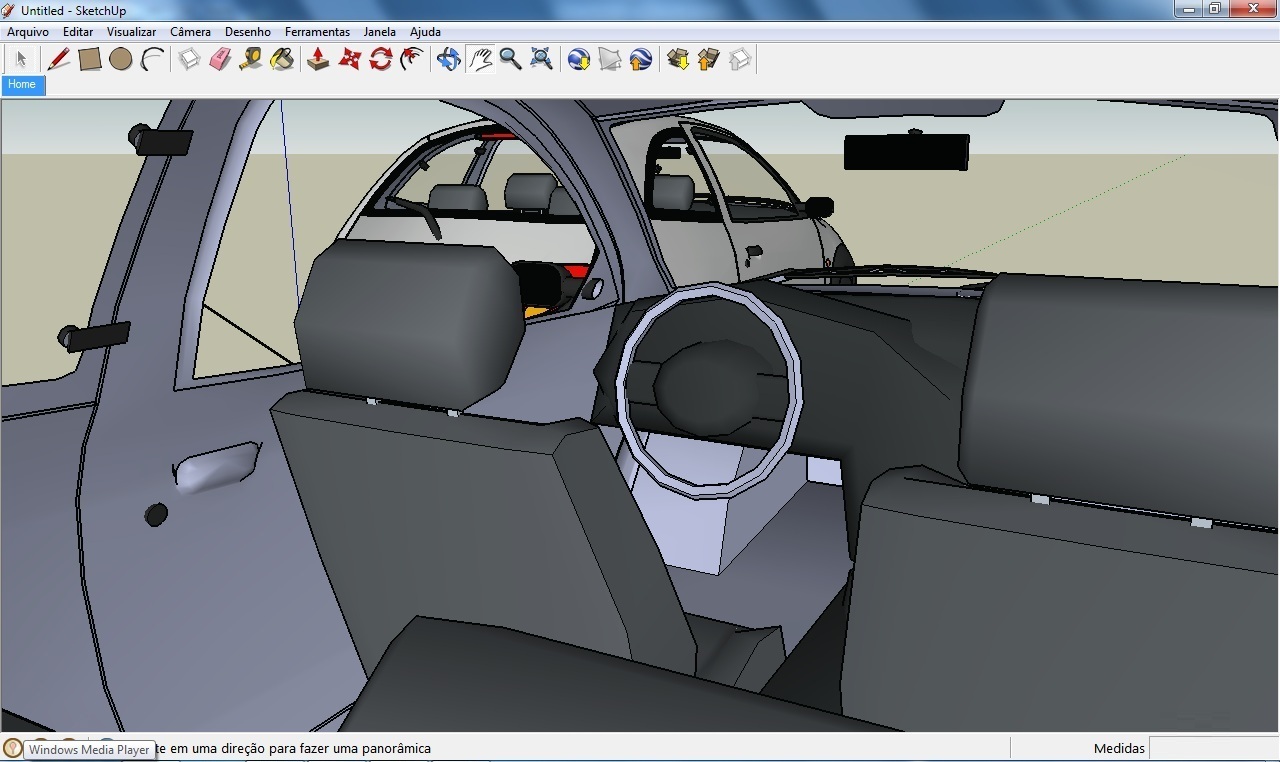Open the Ferramentas menu

click(317, 31)
